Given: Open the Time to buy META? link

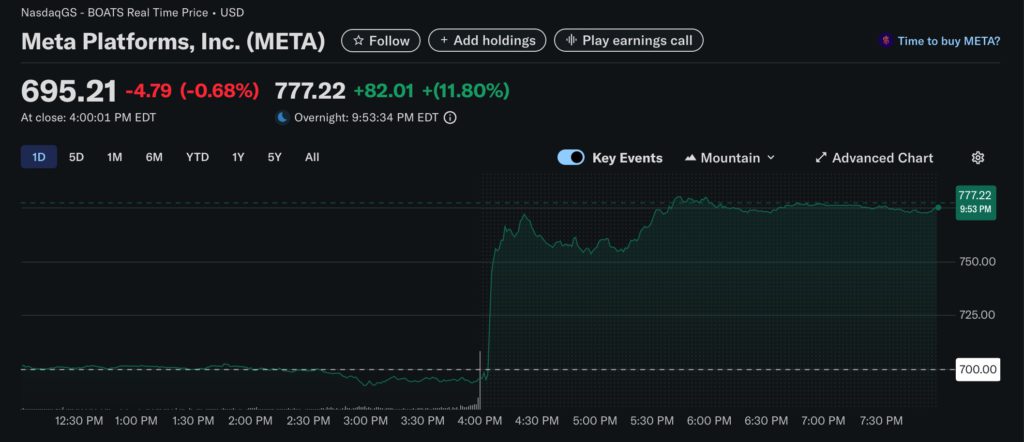Looking at the screenshot, I should [948, 40].
